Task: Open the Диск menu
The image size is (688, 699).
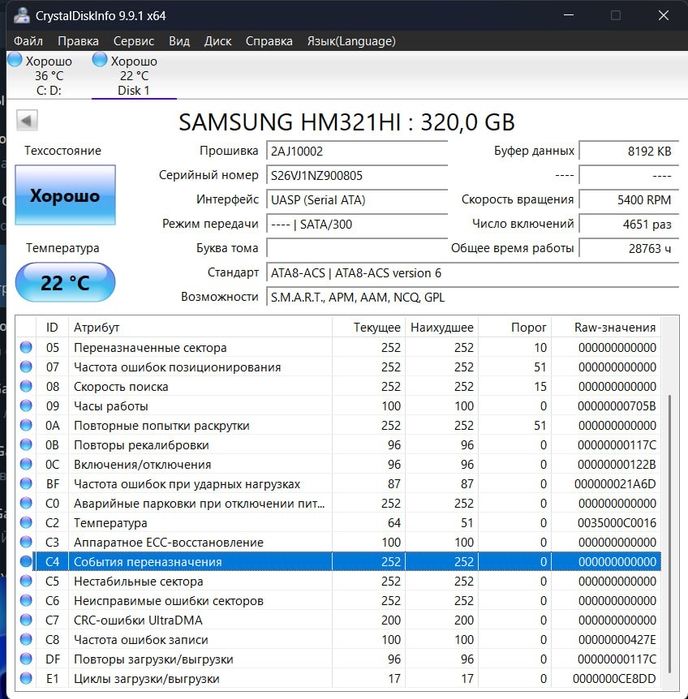Action: pyautogui.click(x=218, y=41)
